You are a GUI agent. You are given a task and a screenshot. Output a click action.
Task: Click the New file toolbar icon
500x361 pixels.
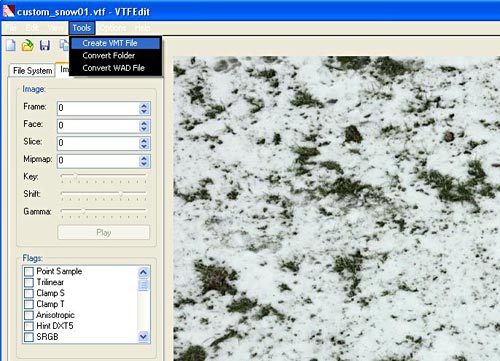point(11,45)
